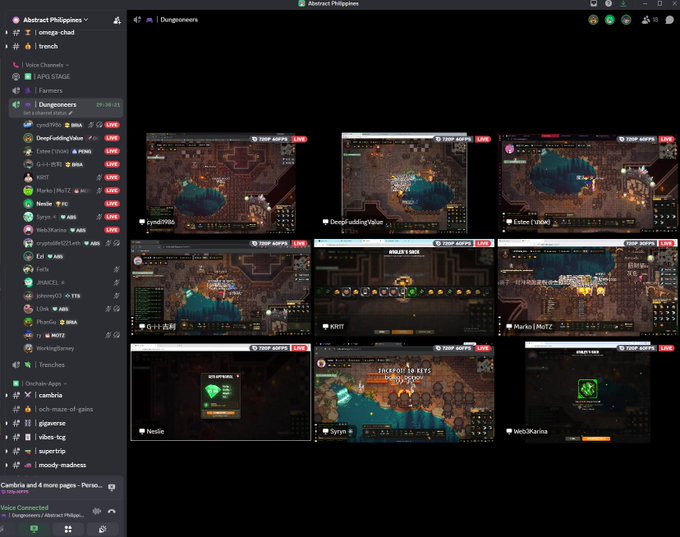Watch cyndi1986's live stream tile
The width and height of the screenshot is (680, 537).
(221, 183)
